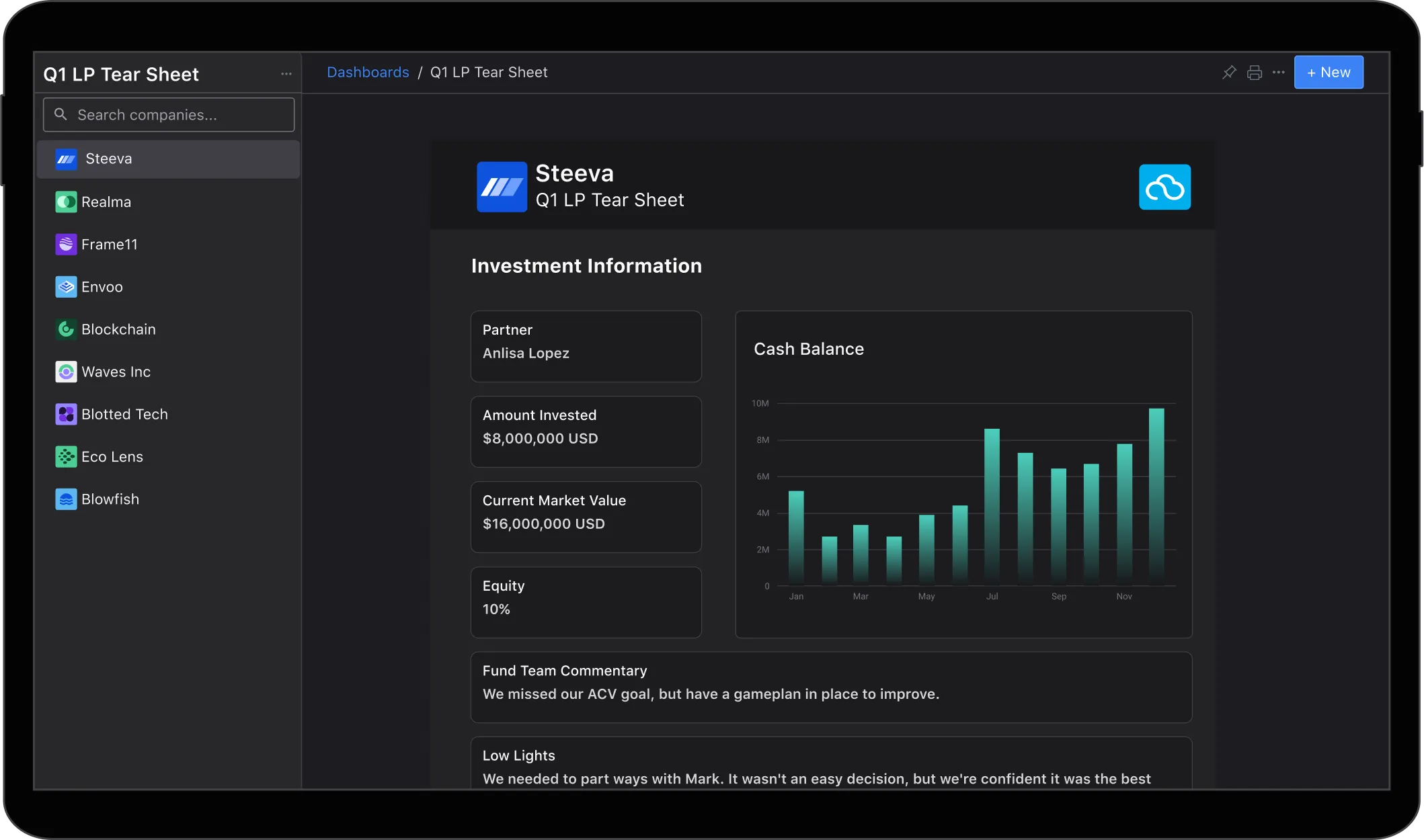Click the pin icon in top bar
Image resolution: width=1424 pixels, height=840 pixels.
tap(1229, 72)
